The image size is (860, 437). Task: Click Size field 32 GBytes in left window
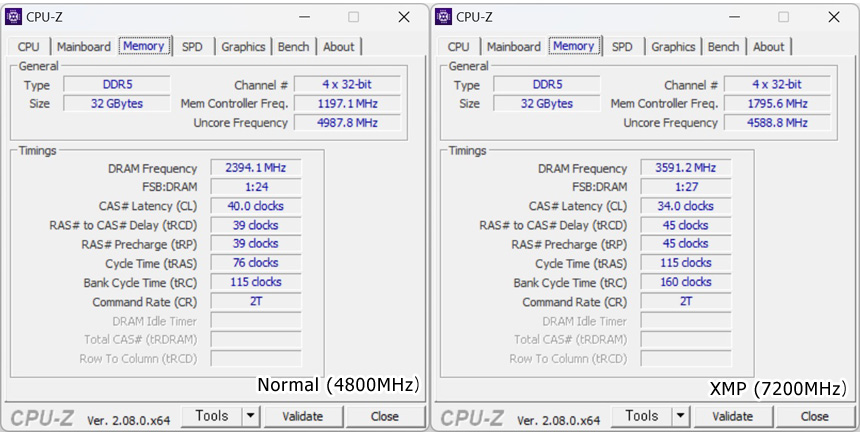click(x=117, y=104)
